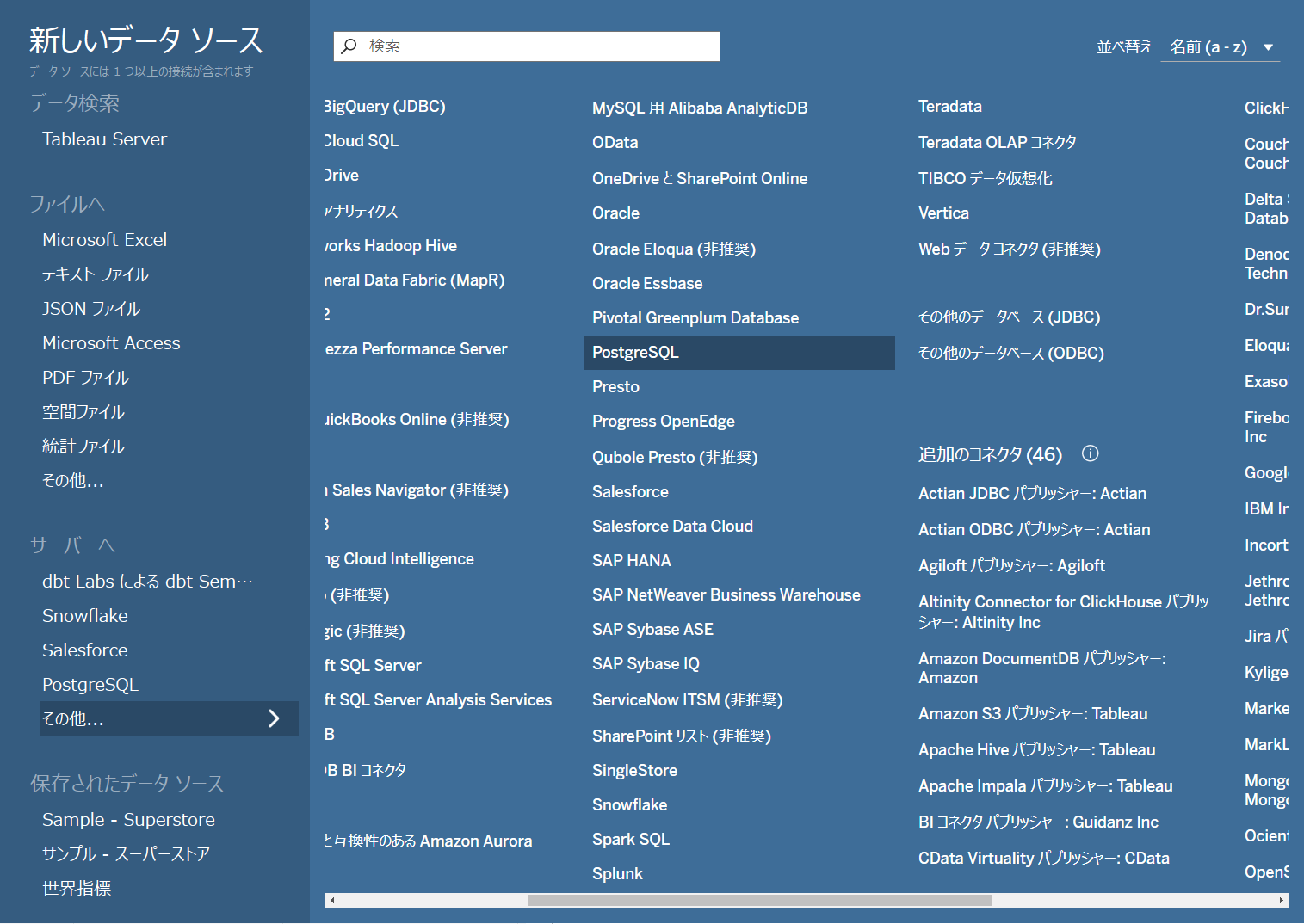The height and width of the screenshot is (924, 1304).
Task: Choose SAP HANA from the connector list
Action: [631, 559]
